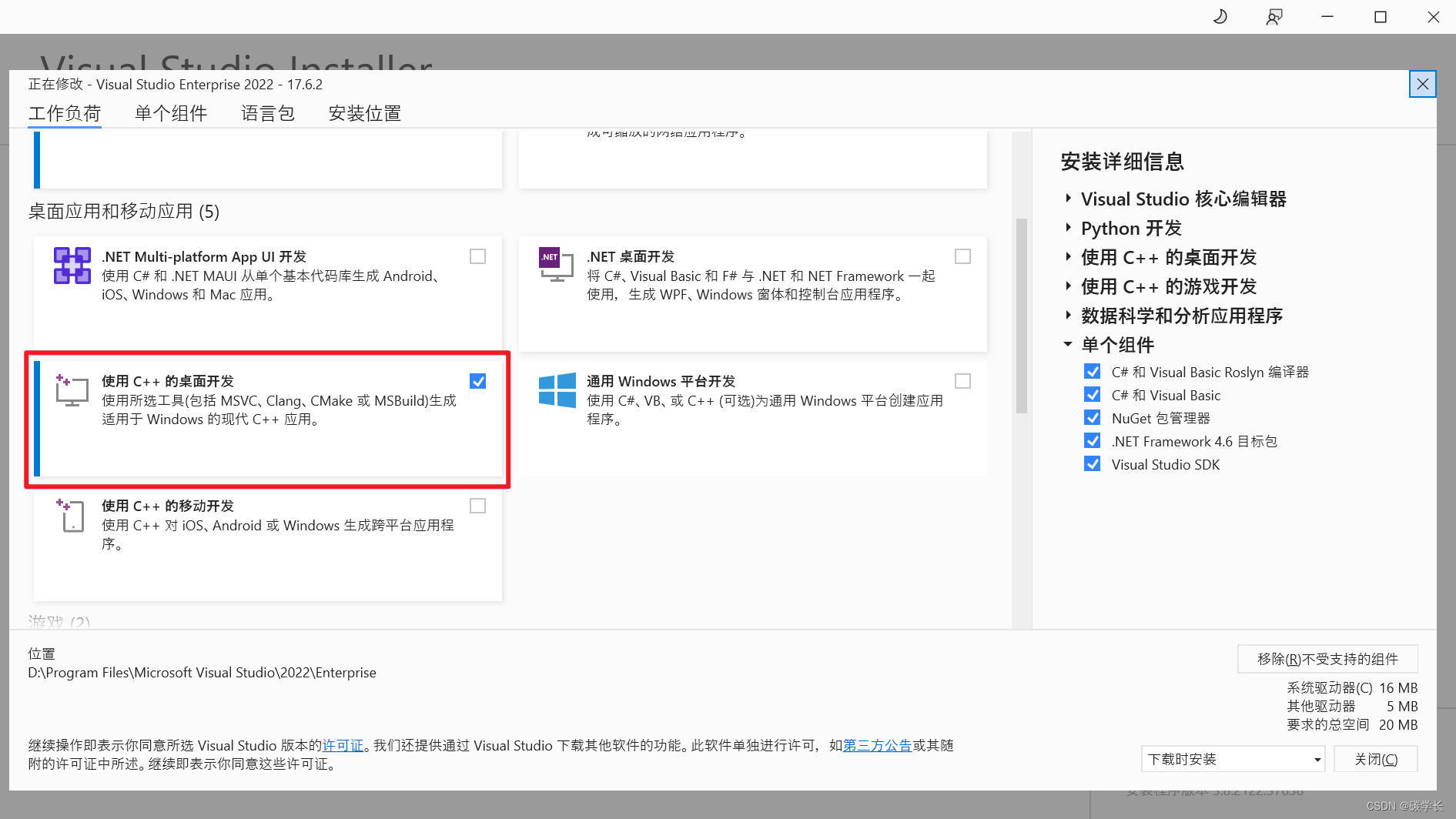Click the 系统驱动器(C) 16 MB text
Screen dimensions: 1456x819
(1352, 687)
